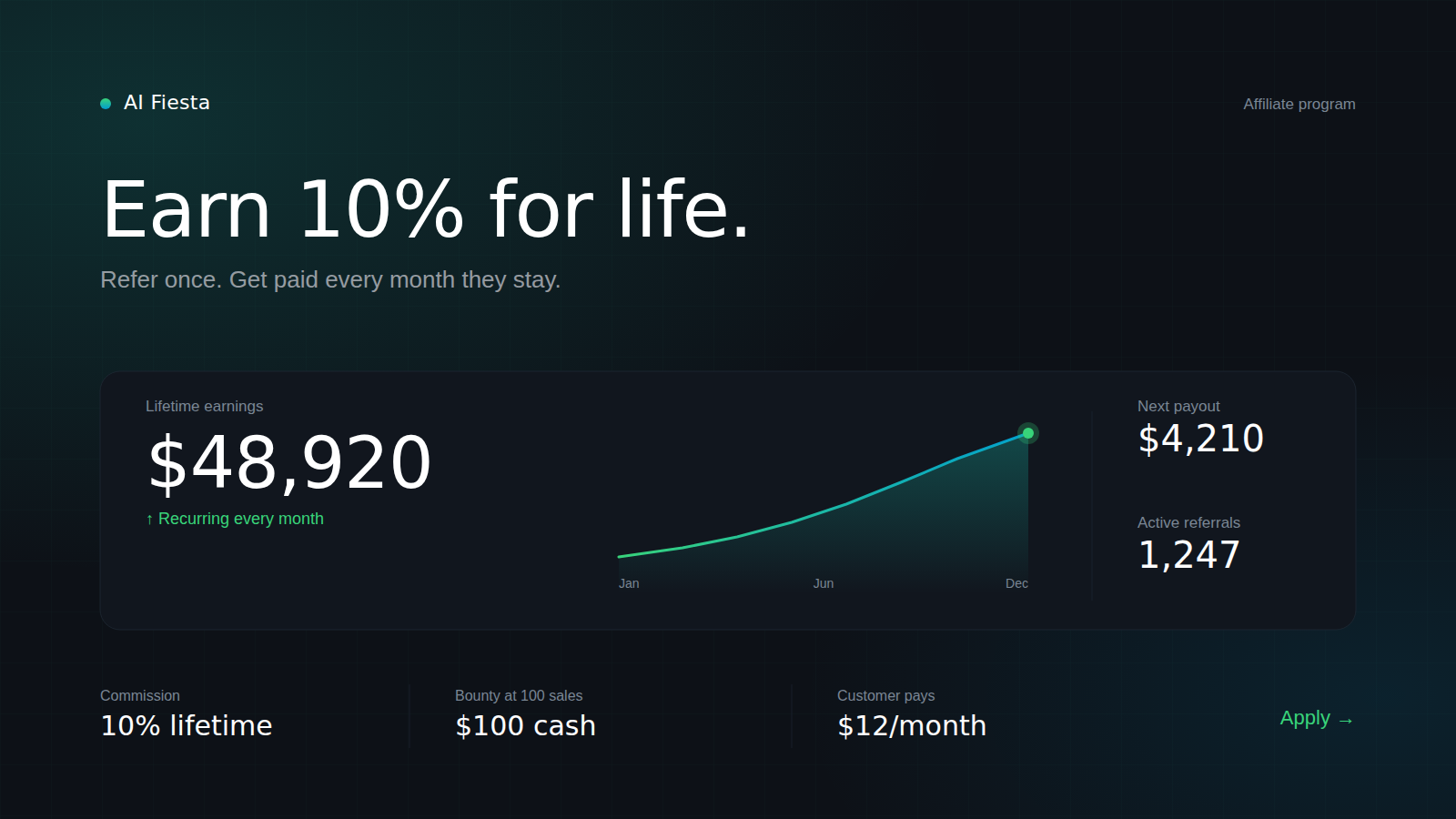Click the earnings growth line on chart
This screenshot has width=1456, height=819.
tap(846, 503)
